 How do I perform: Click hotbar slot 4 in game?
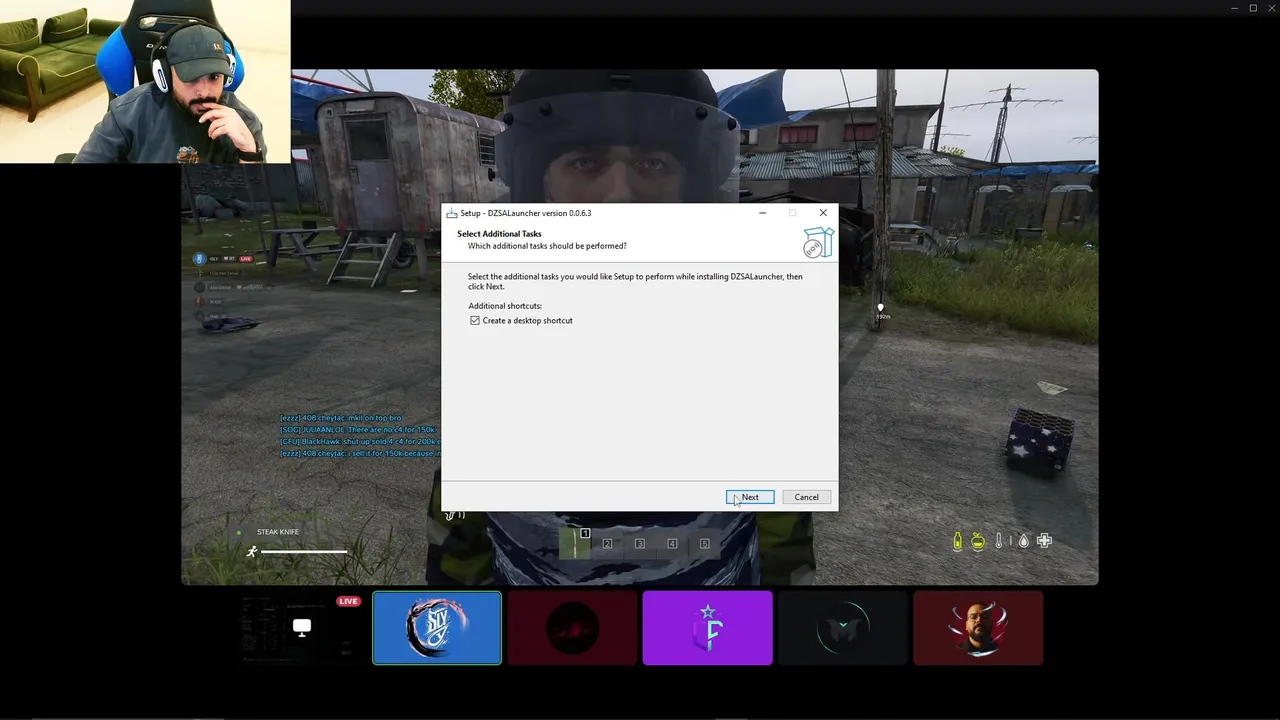[x=672, y=543]
